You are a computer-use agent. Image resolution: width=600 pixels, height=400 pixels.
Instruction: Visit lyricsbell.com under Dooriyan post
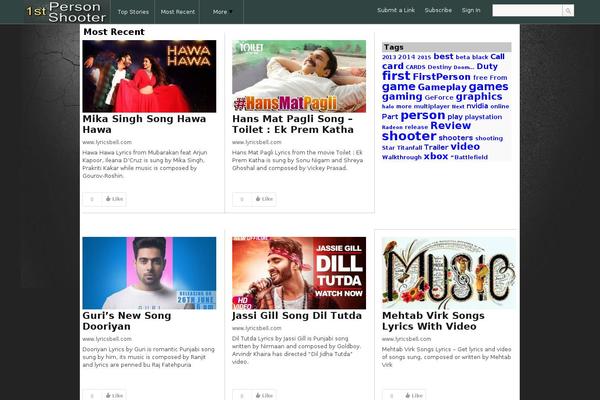pos(107,339)
